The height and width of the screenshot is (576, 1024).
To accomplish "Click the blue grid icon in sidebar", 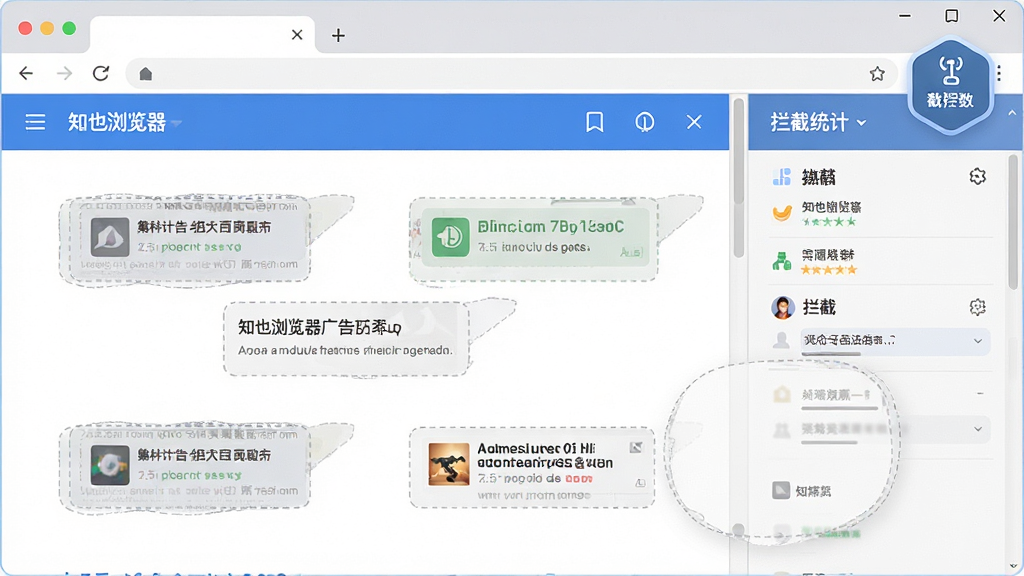I will tap(782, 177).
